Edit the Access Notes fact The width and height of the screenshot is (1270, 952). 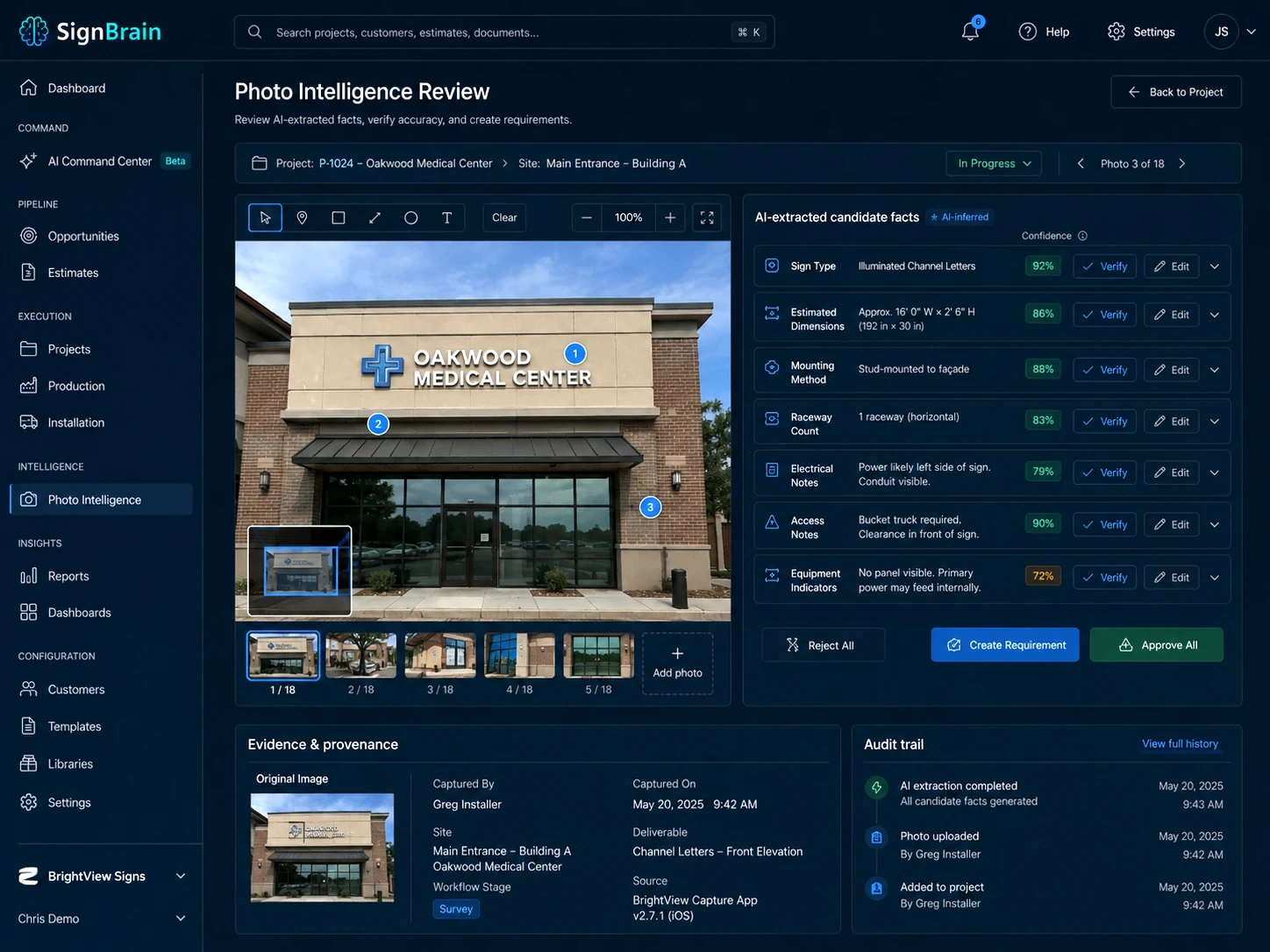tap(1172, 524)
